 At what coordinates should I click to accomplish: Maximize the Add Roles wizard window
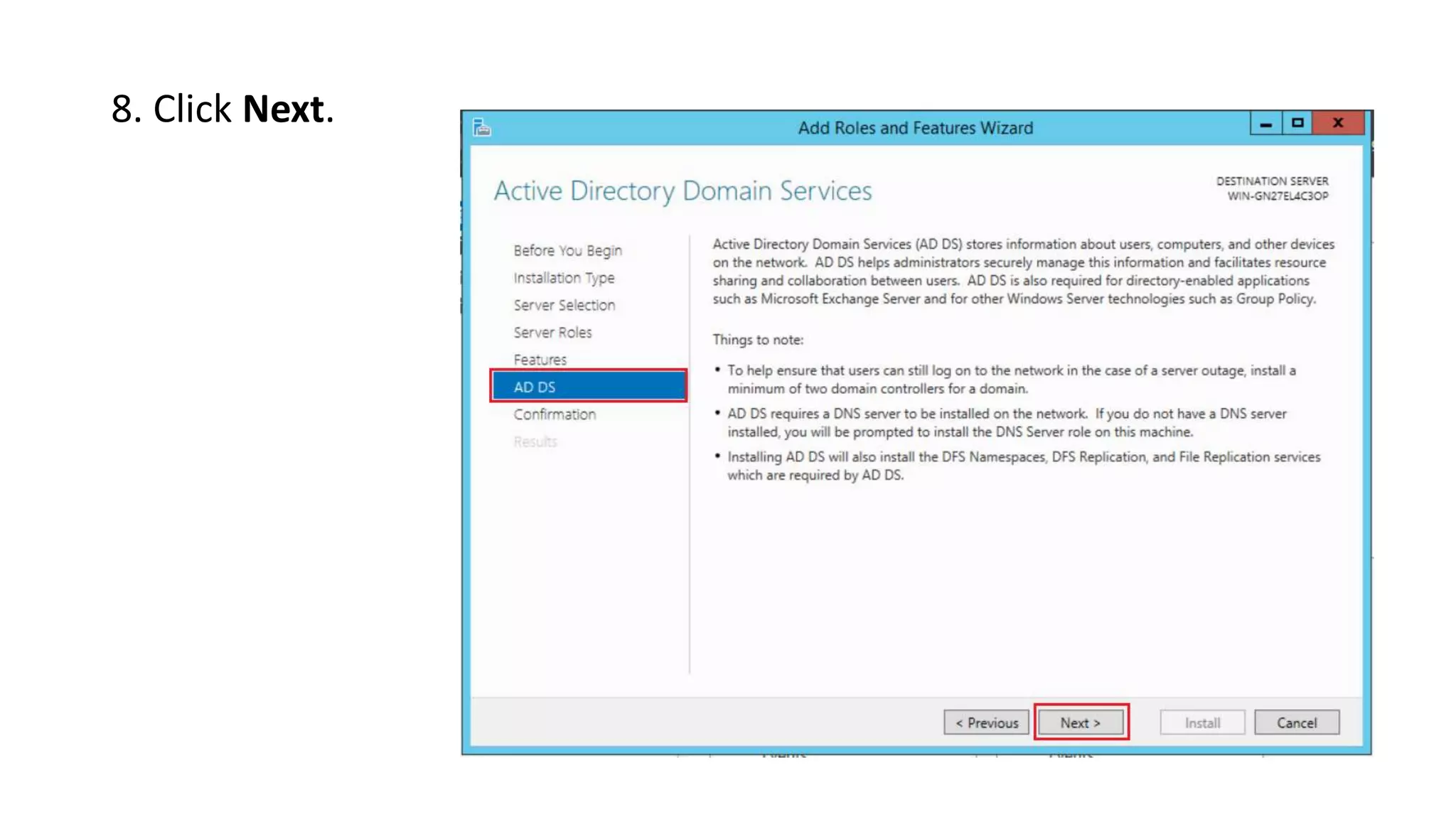[1297, 124]
